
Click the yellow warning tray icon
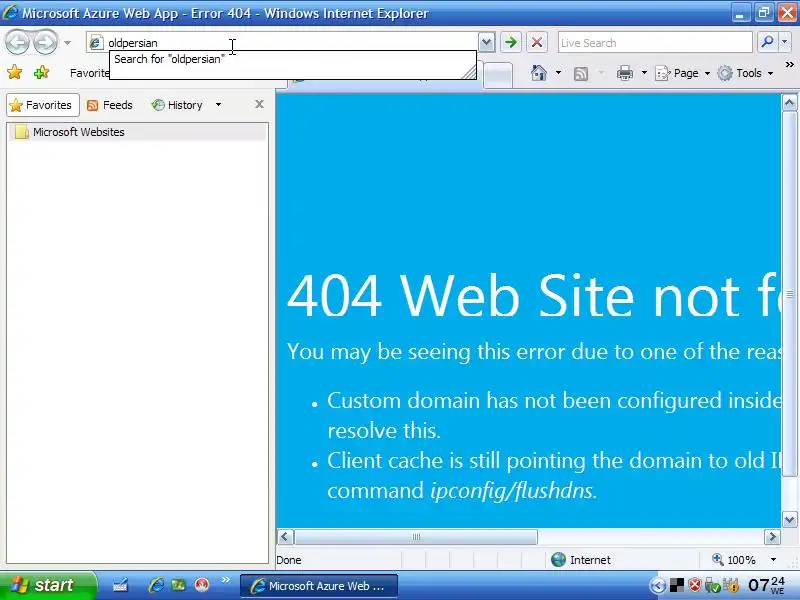pyautogui.click(x=731, y=585)
